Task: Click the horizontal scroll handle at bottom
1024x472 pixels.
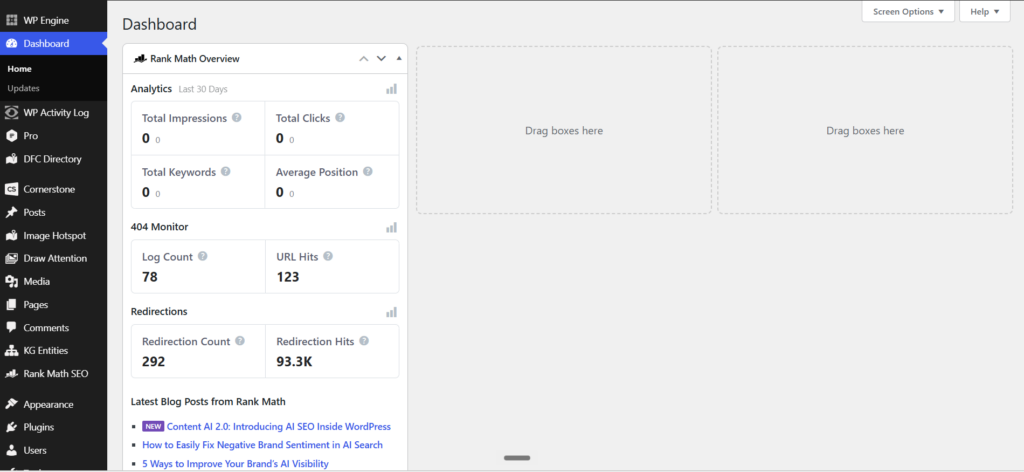Action: pyautogui.click(x=517, y=458)
